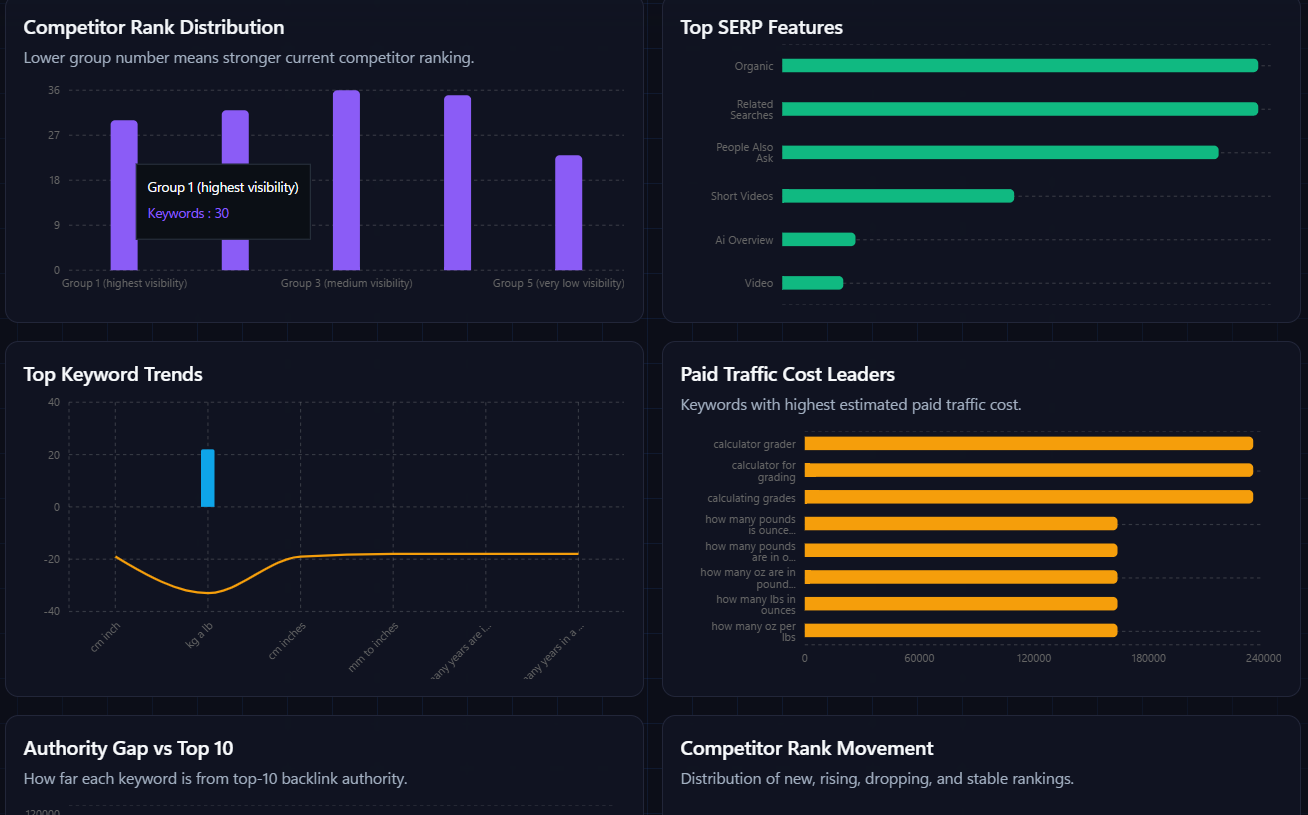
Task: Click the '240000' x-axis value
Action: click(1264, 659)
